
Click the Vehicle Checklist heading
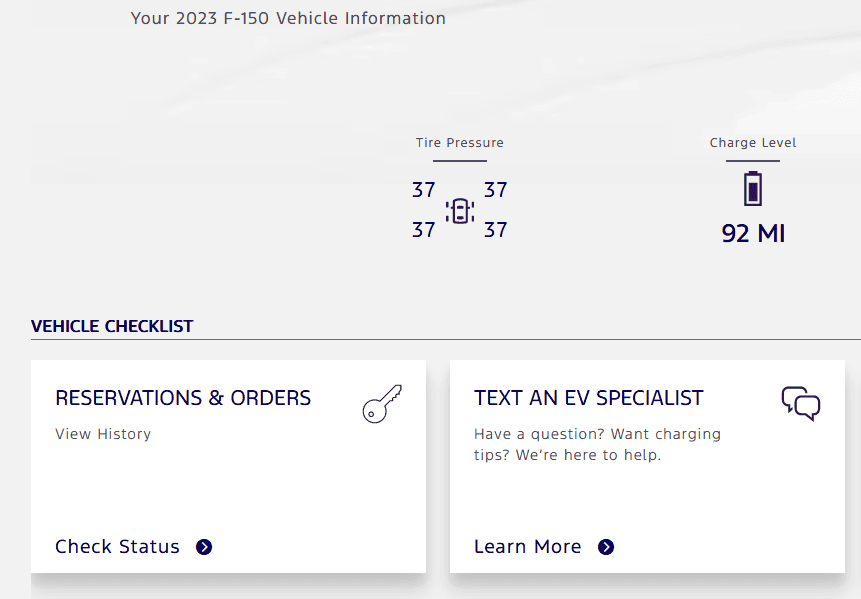point(112,326)
